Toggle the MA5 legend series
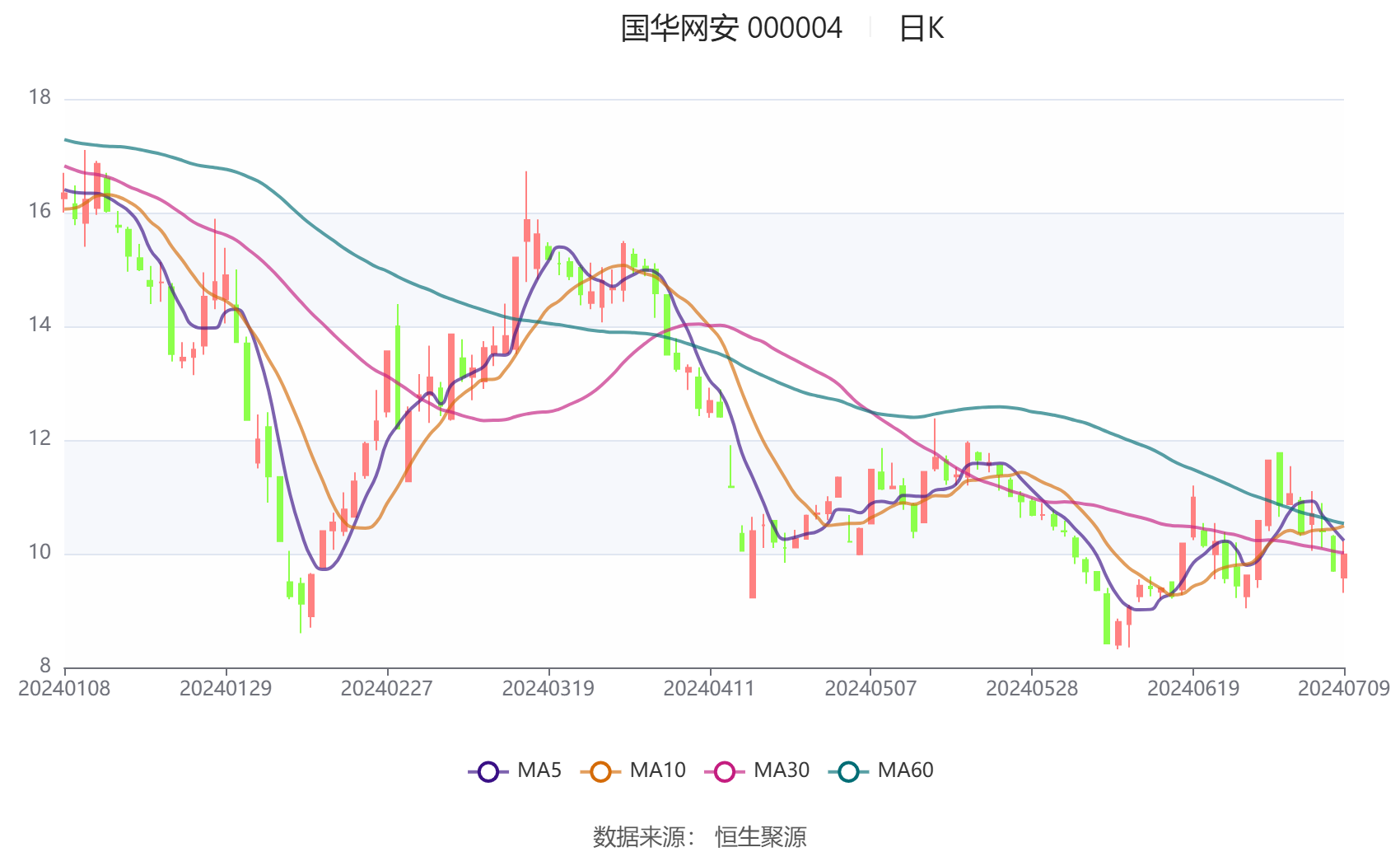 [515, 771]
